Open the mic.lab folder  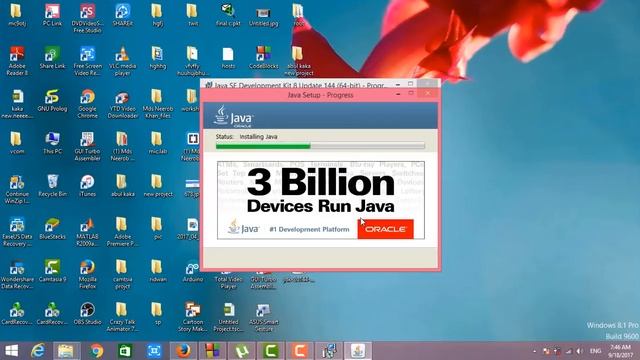tap(158, 143)
